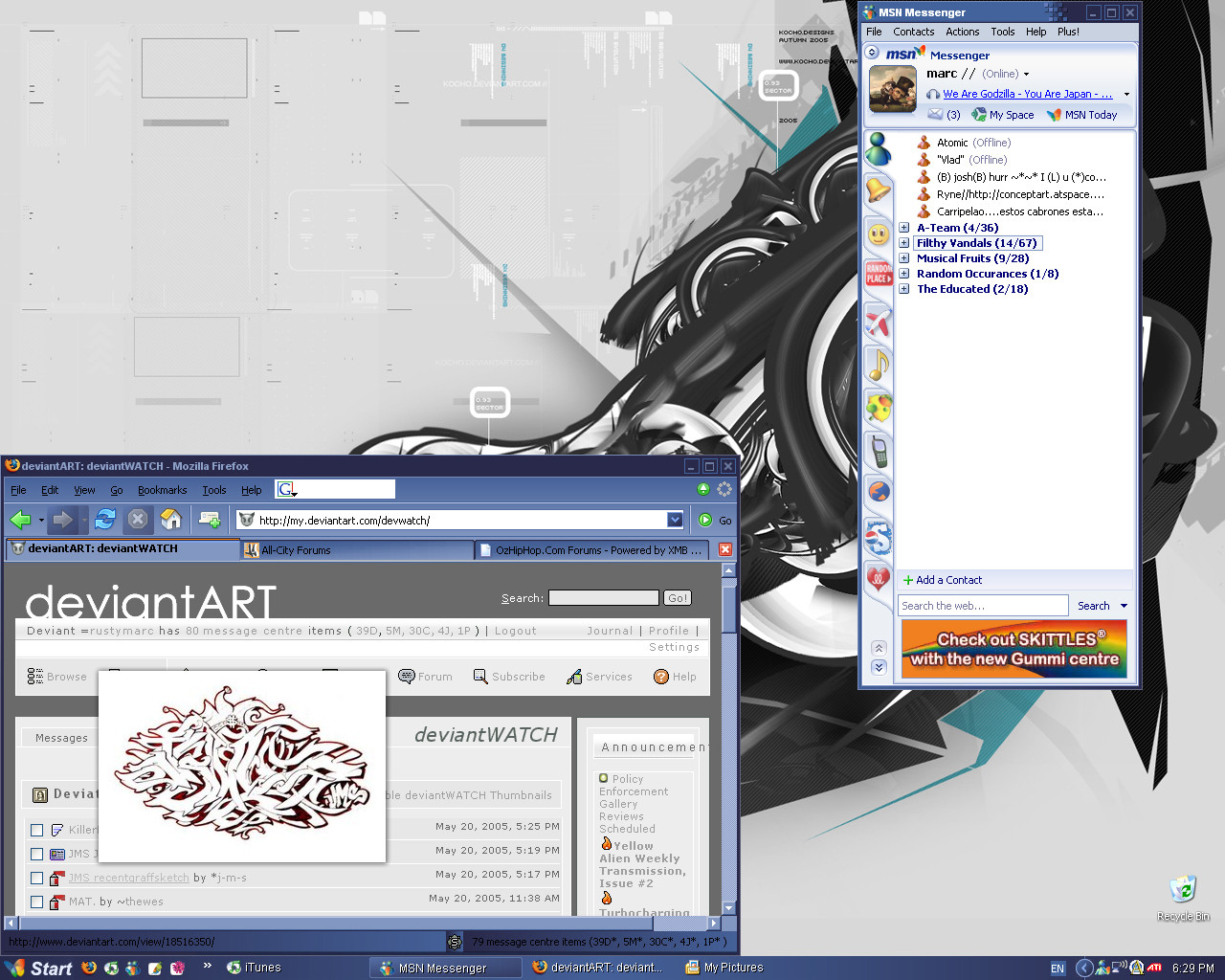This screenshot has height=980, width=1225.
Task: Click the email inbox envelope icon (3)
Action: (x=935, y=114)
